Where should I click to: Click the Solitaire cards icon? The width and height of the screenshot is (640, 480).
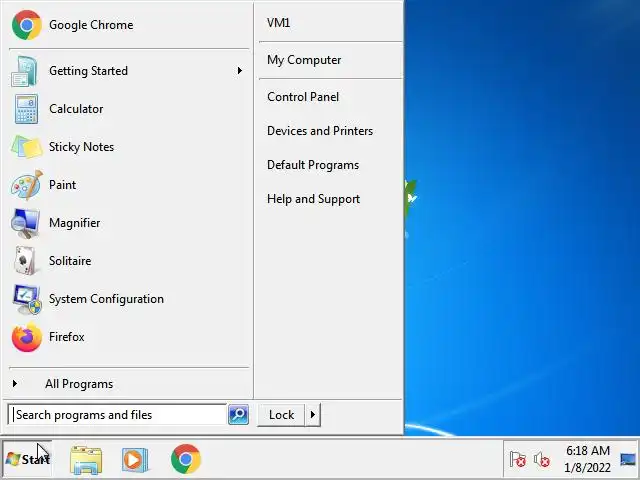tap(25, 261)
